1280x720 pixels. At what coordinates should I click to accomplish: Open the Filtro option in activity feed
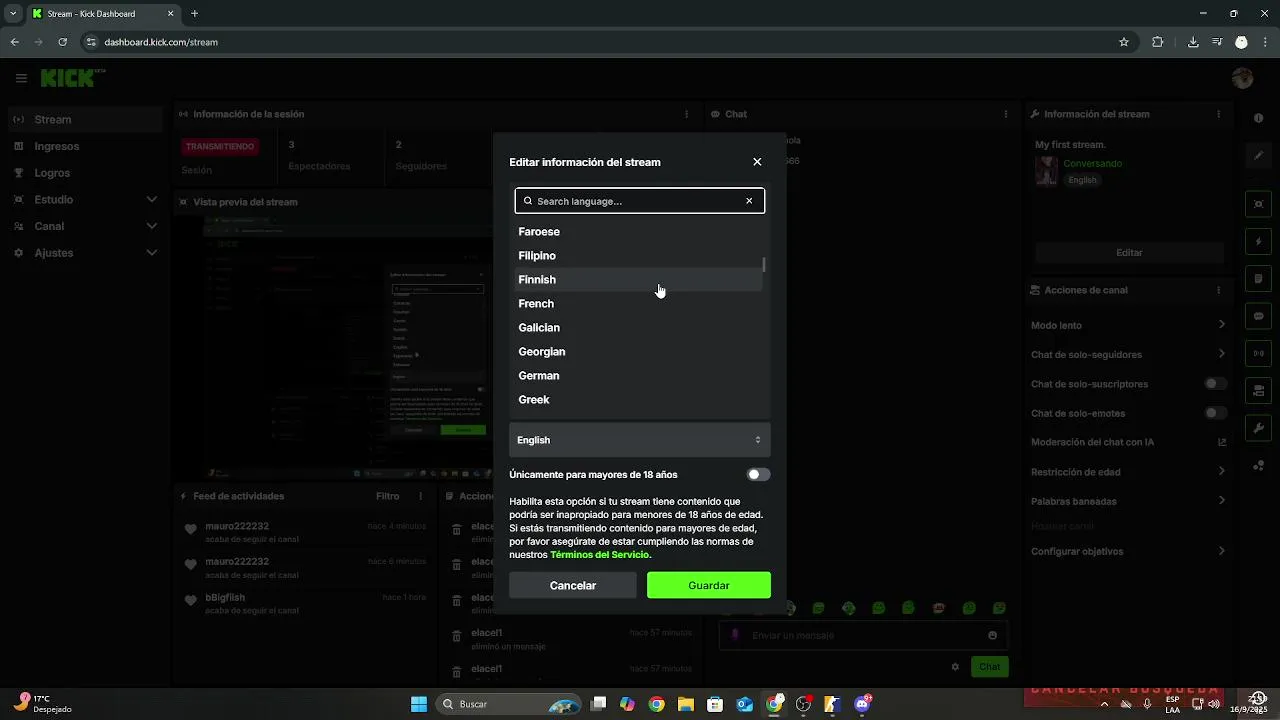[x=387, y=496]
